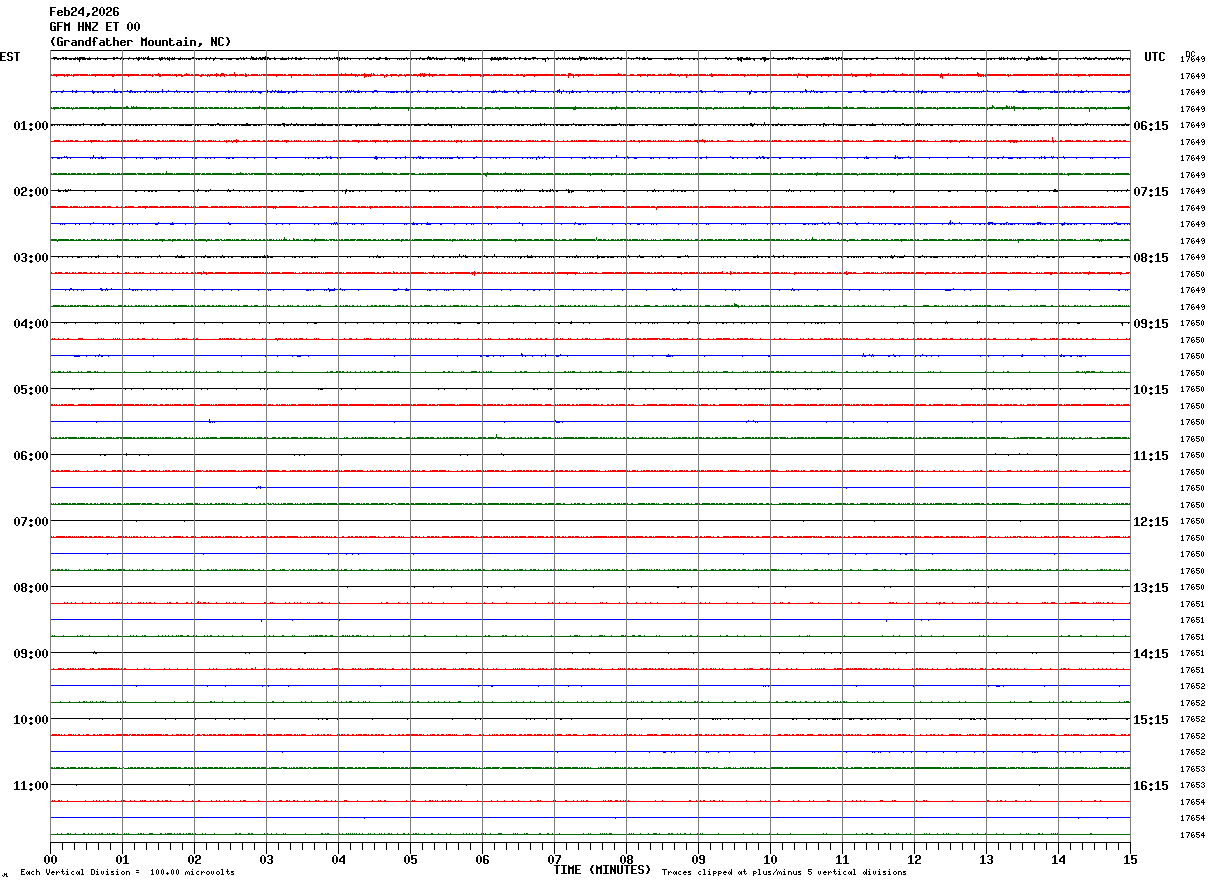Select the 11:00 EST time label
Viewport: 1210px width, 886px height.
click(31, 785)
